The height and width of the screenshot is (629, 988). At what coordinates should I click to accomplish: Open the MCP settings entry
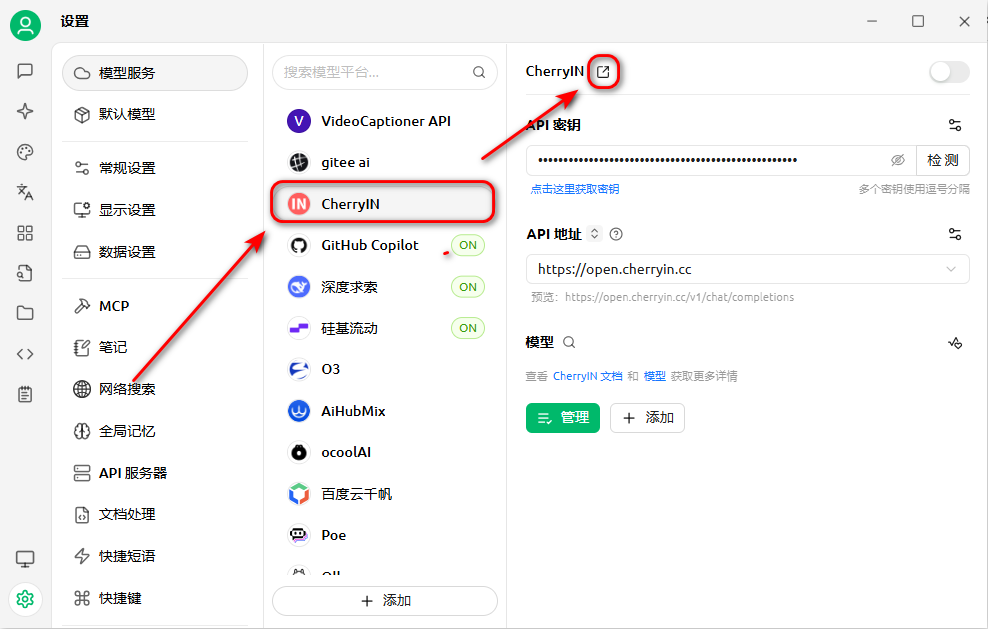(x=155, y=306)
